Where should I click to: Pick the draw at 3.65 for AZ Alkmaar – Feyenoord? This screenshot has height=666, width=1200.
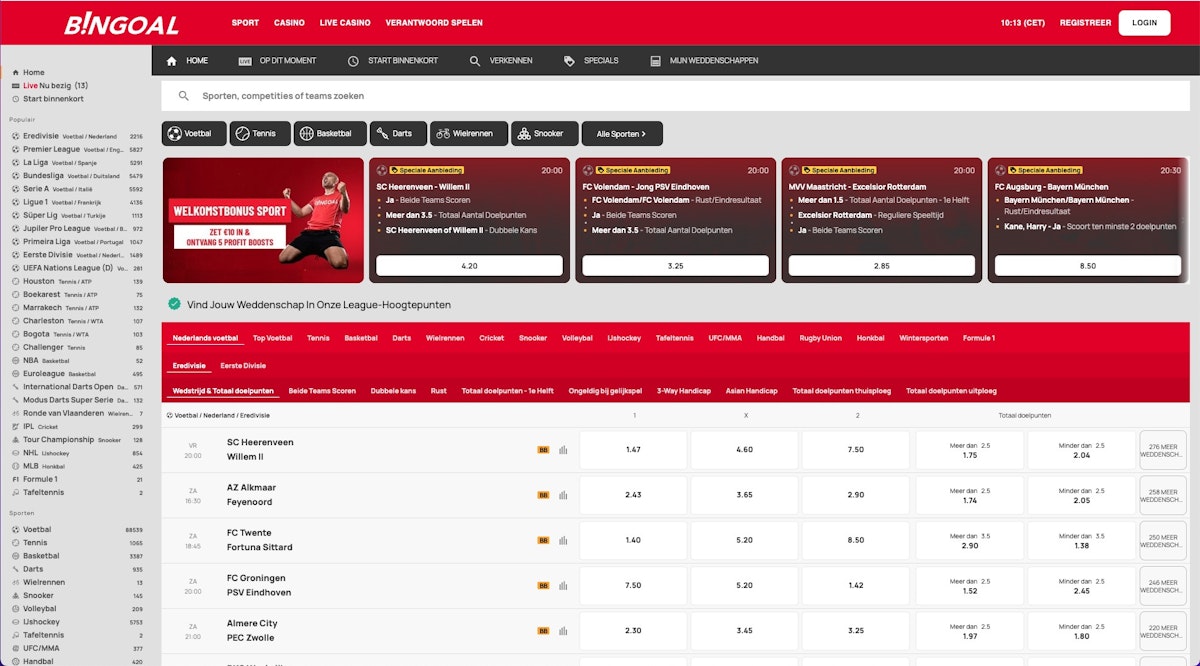tap(744, 495)
